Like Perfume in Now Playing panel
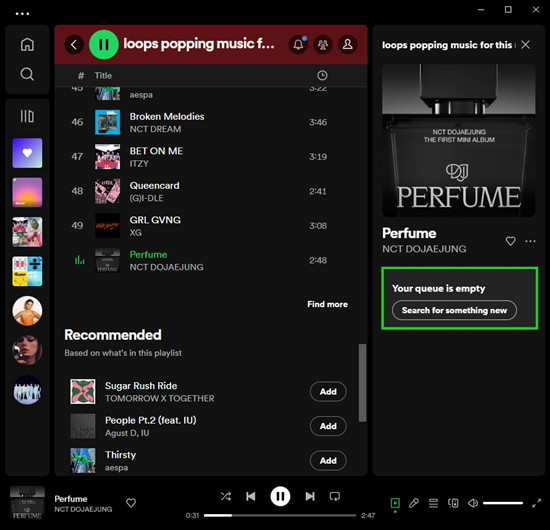The height and width of the screenshot is (530, 550). (510, 241)
